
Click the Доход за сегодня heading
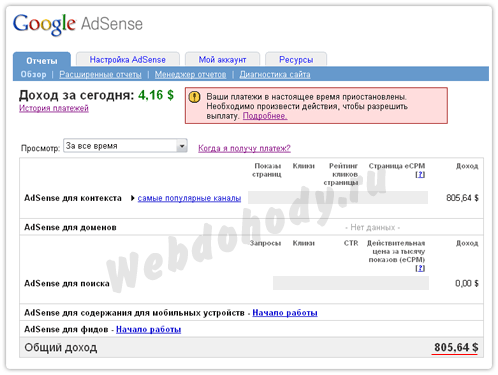(x=77, y=95)
